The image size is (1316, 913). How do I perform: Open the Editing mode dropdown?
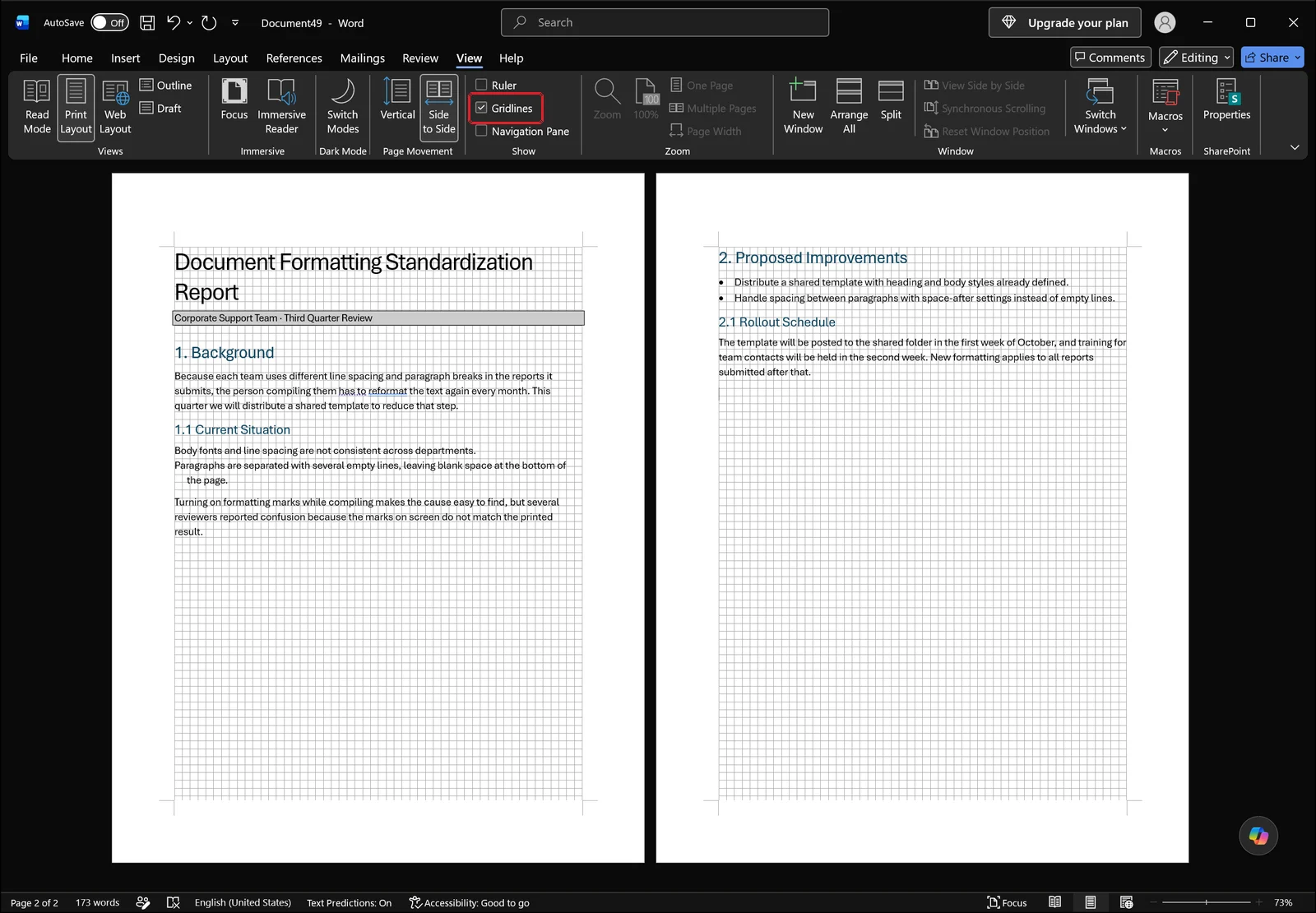1196,58
